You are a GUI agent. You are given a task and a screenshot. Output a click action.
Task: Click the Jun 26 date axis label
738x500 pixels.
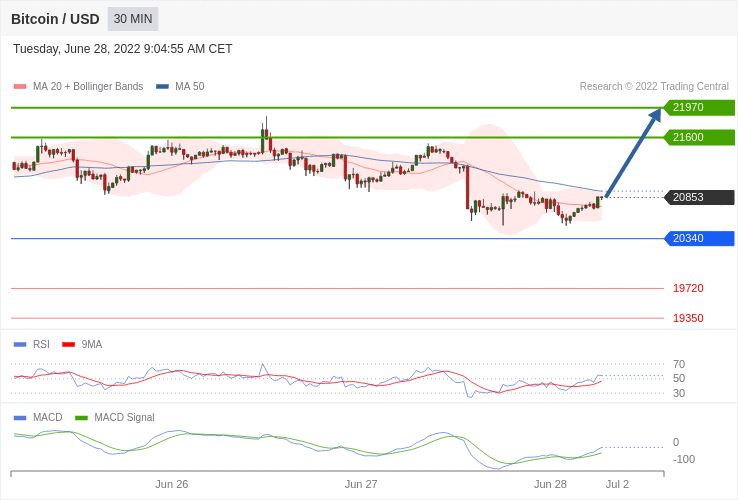pos(172,484)
